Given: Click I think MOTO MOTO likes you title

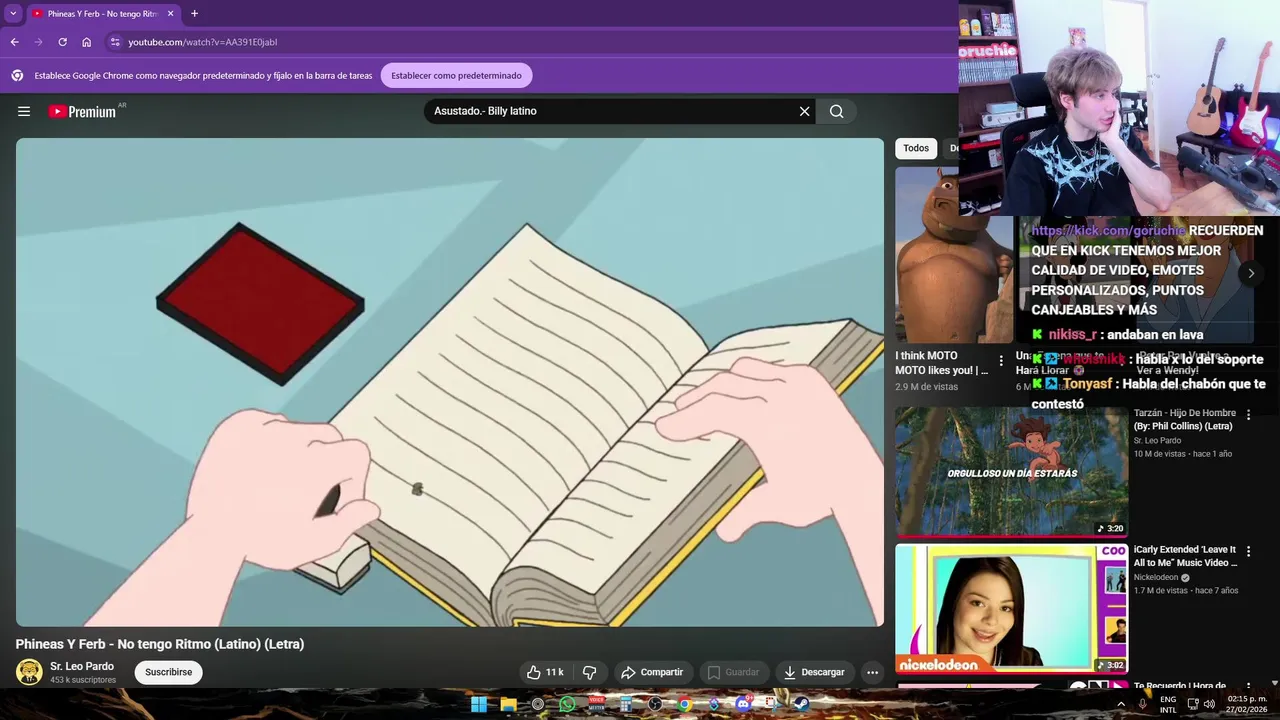Looking at the screenshot, I should coord(942,362).
